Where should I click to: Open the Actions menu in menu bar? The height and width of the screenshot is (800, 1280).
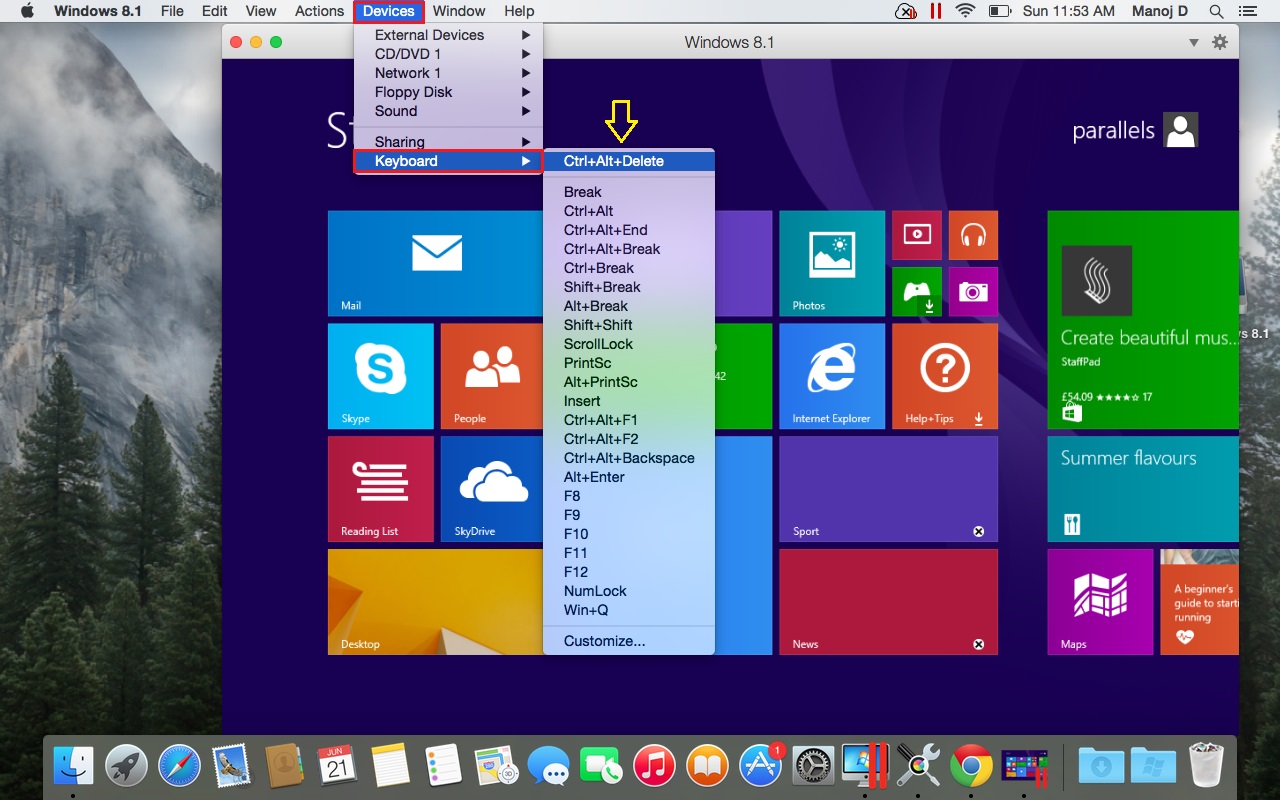click(319, 11)
